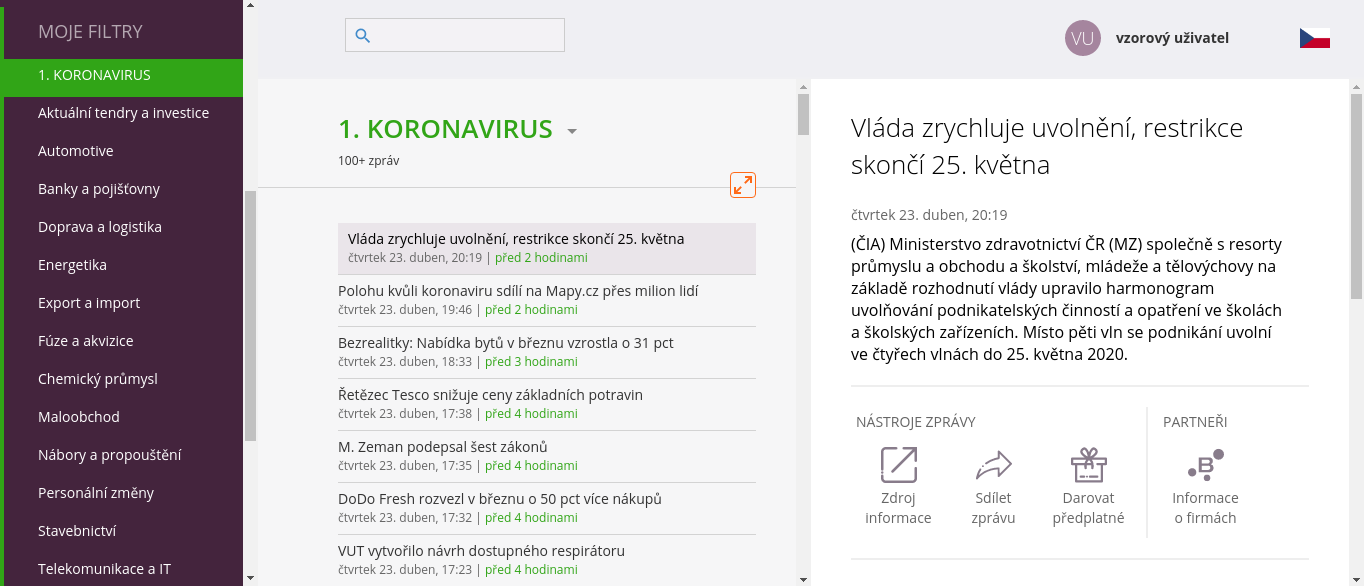1364x586 pixels.
Task: Click the Sdílet zprávu arrow icon
Action: (x=993, y=465)
